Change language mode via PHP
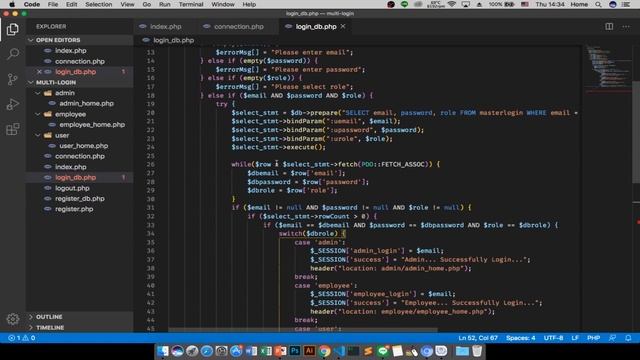The height and width of the screenshot is (360, 640). tap(593, 338)
